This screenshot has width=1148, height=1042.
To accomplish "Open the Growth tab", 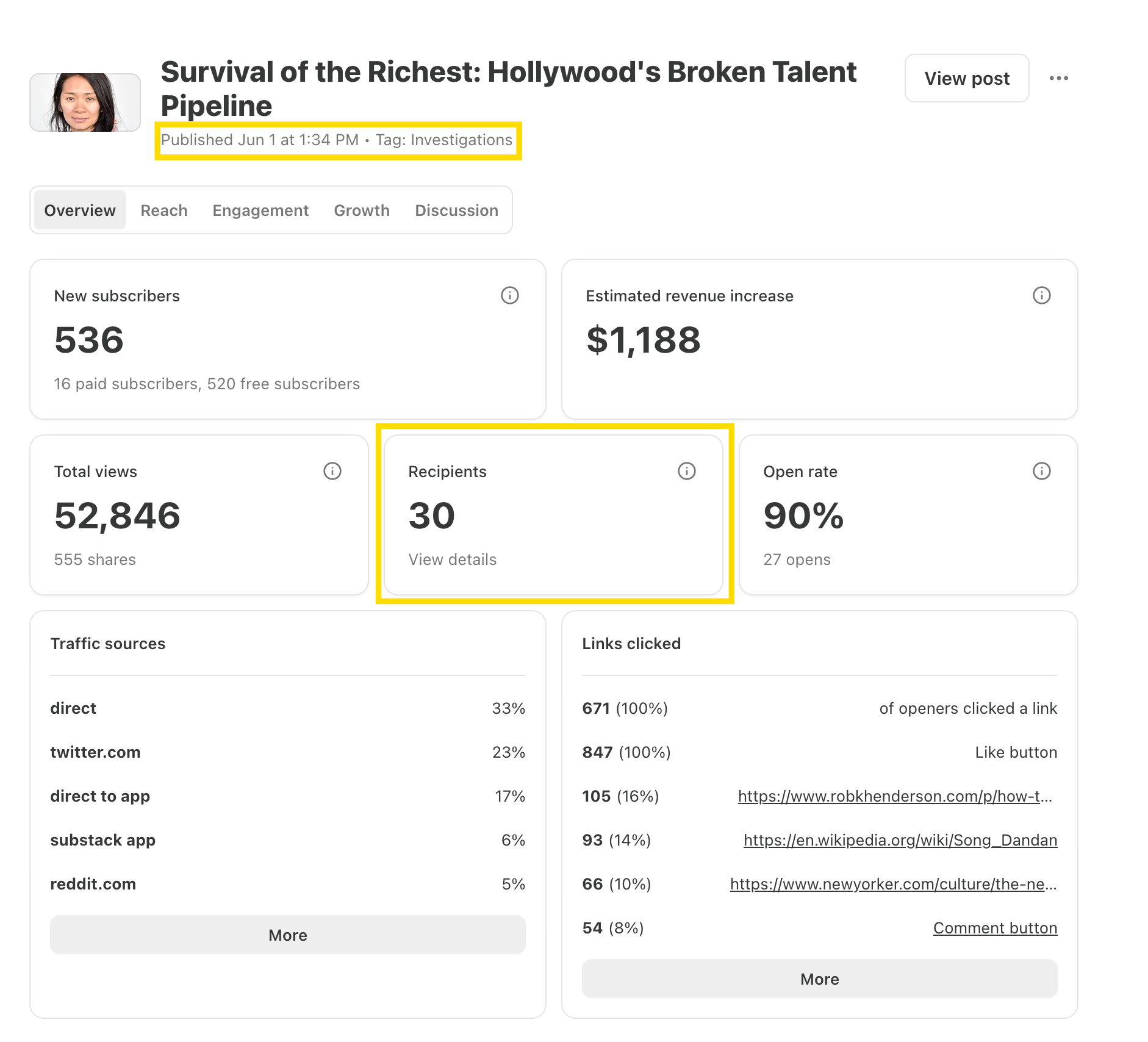I will (x=362, y=210).
